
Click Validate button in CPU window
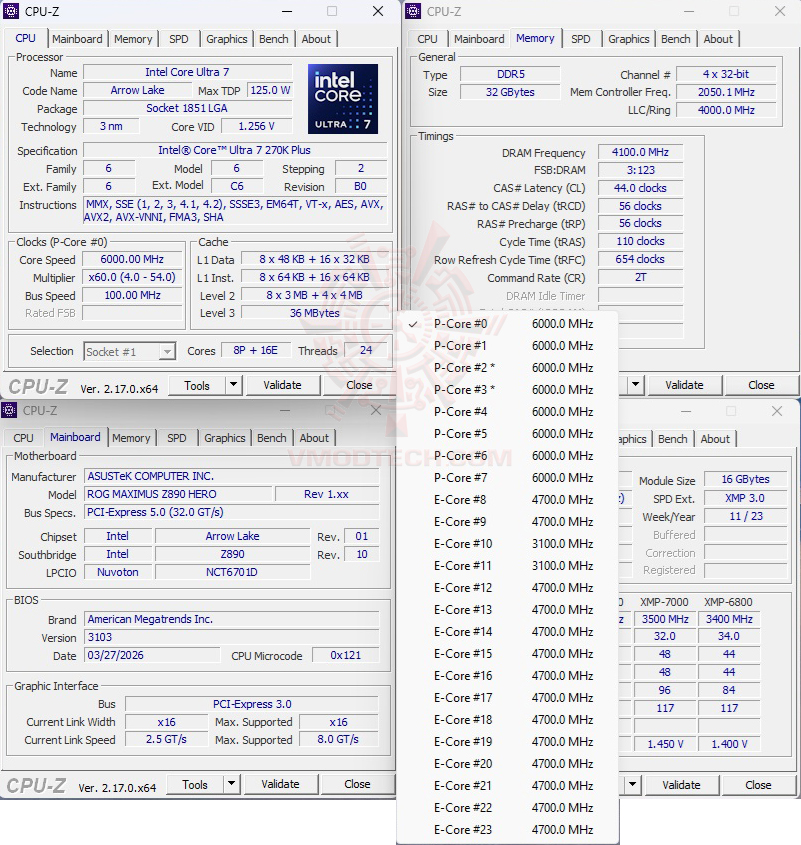click(x=282, y=385)
